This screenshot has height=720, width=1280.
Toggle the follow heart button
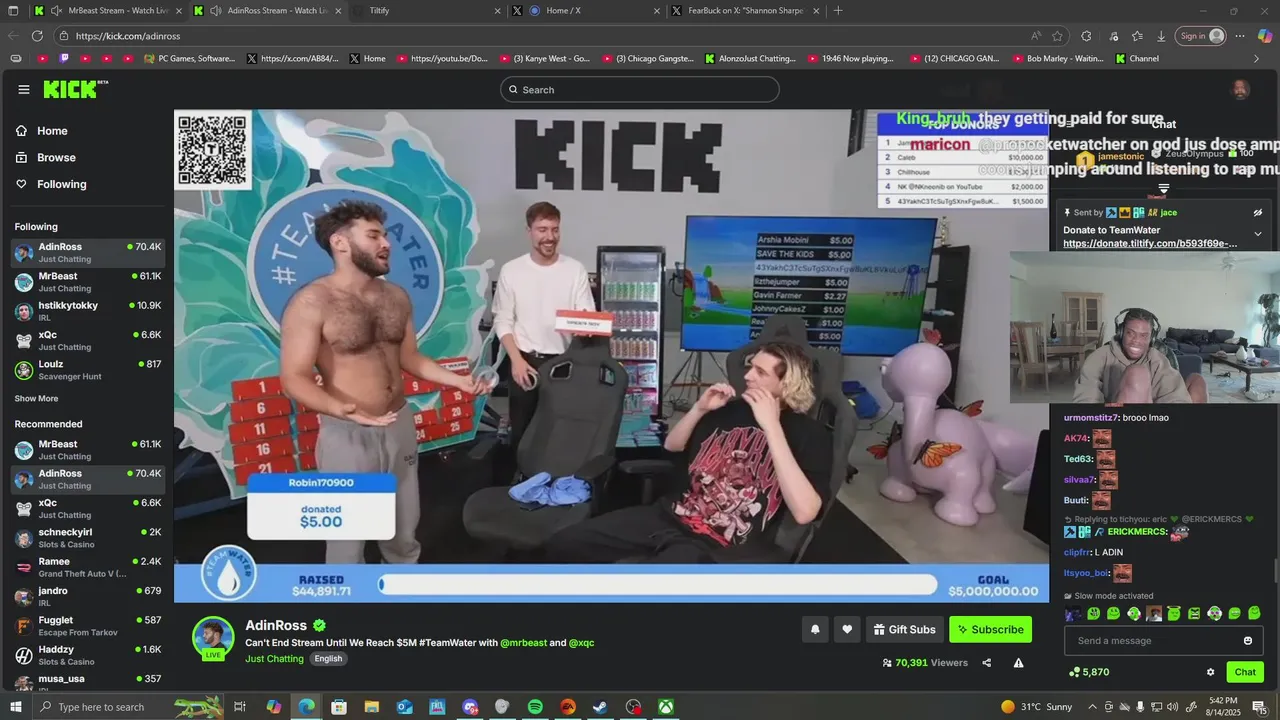pyautogui.click(x=847, y=630)
